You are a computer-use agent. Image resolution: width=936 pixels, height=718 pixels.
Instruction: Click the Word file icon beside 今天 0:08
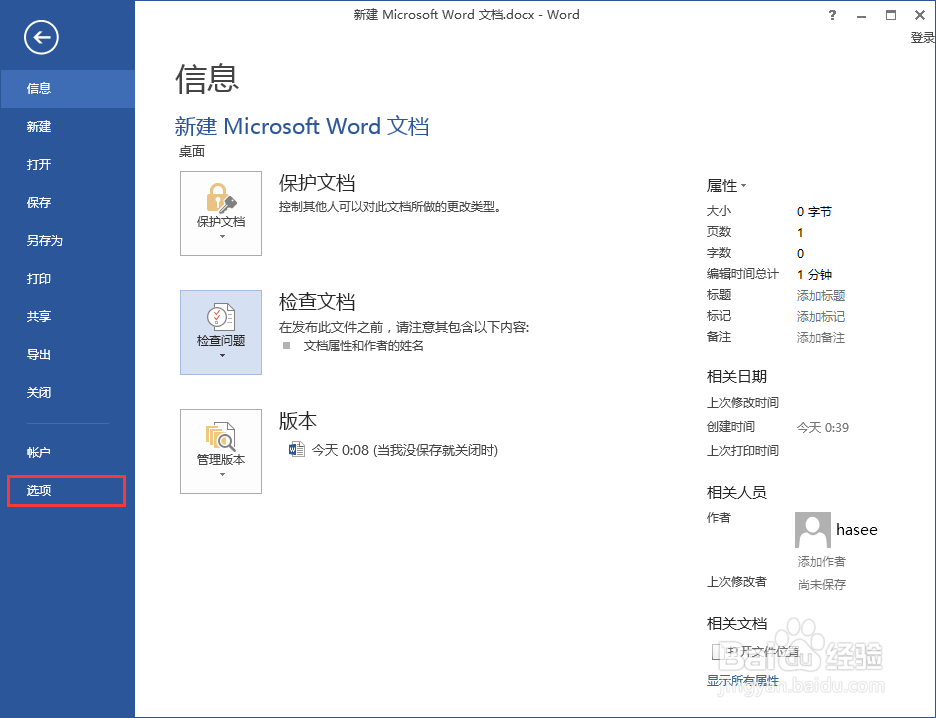[297, 449]
